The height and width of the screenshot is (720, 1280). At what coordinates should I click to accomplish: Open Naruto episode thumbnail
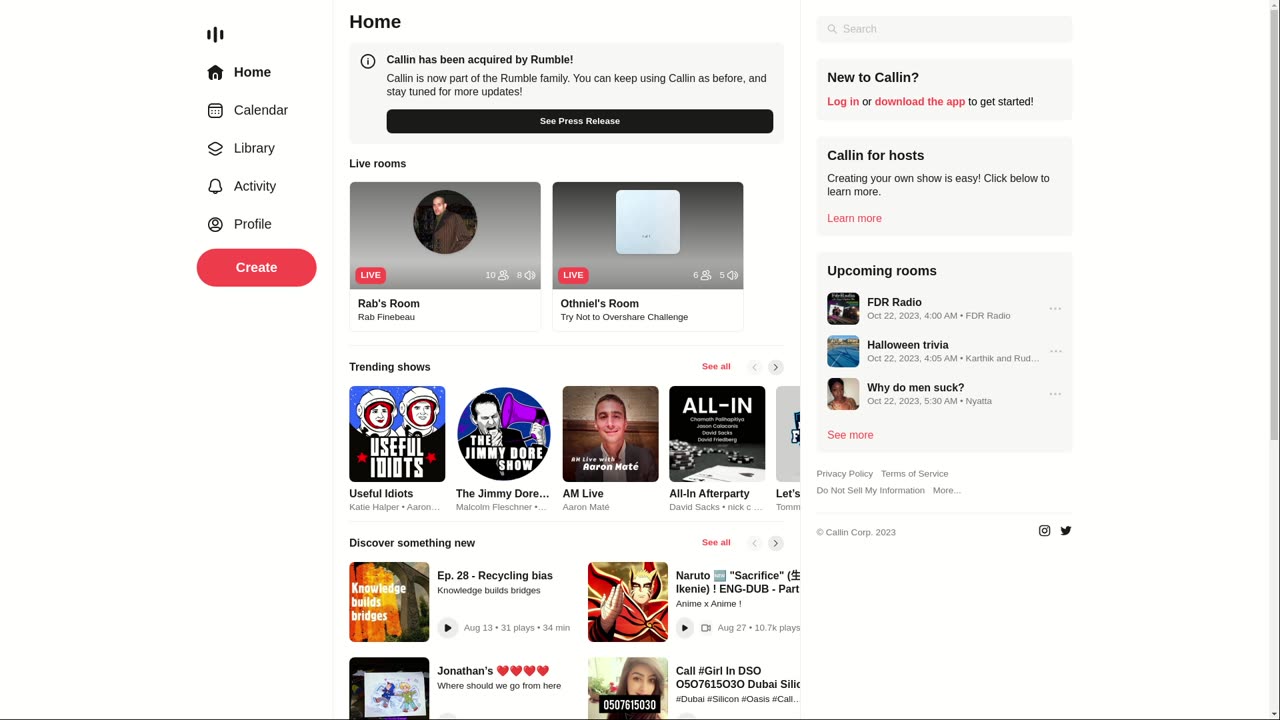[x=628, y=602]
